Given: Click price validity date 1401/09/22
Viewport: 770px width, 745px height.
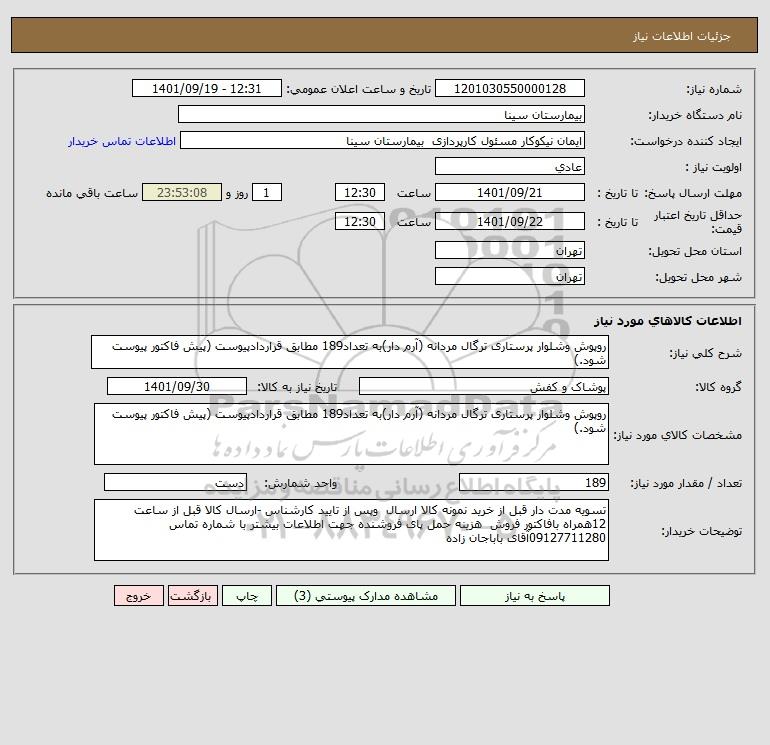Looking at the screenshot, I should (510, 221).
